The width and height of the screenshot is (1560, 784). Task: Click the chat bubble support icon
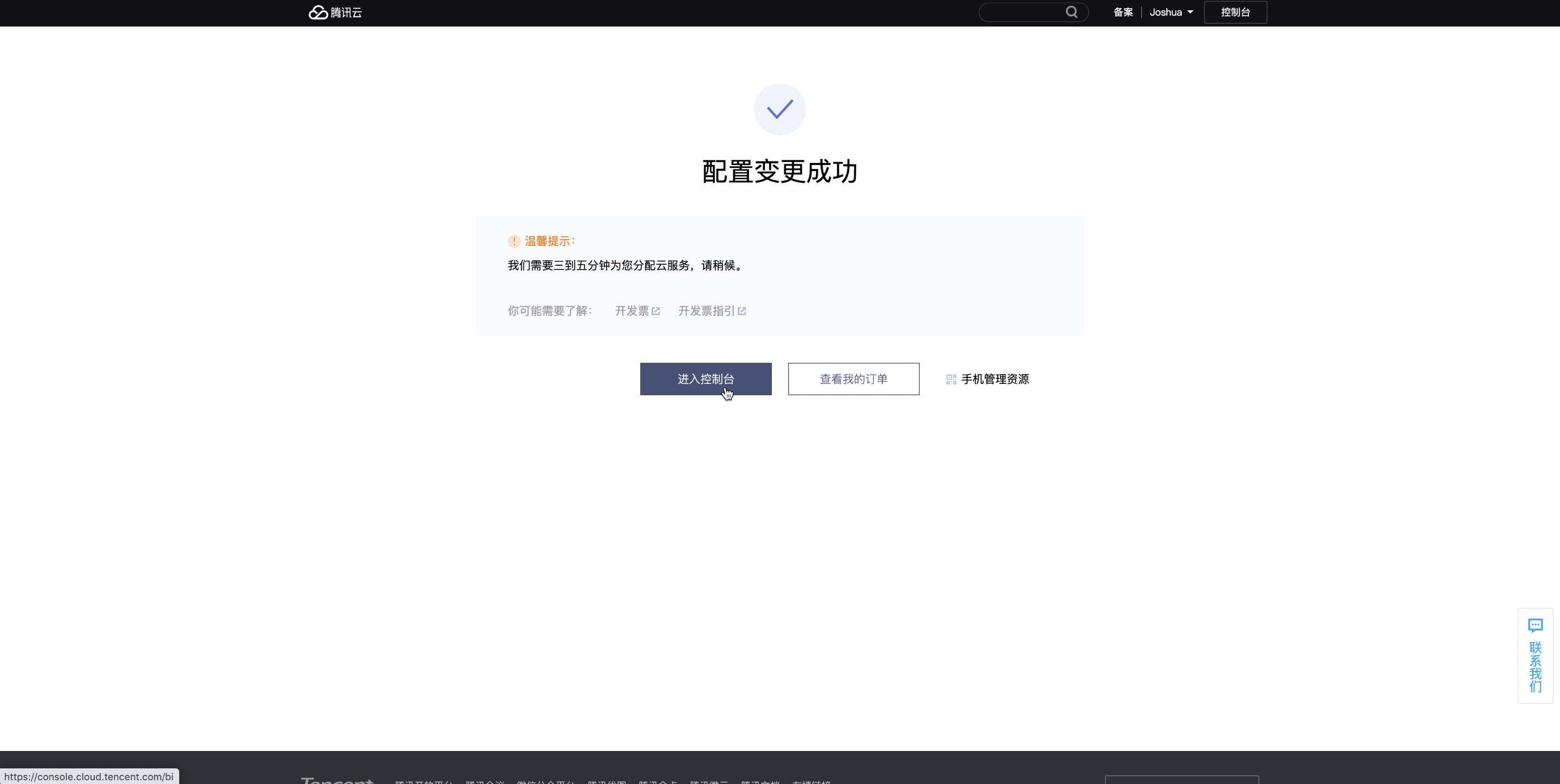coord(1535,625)
